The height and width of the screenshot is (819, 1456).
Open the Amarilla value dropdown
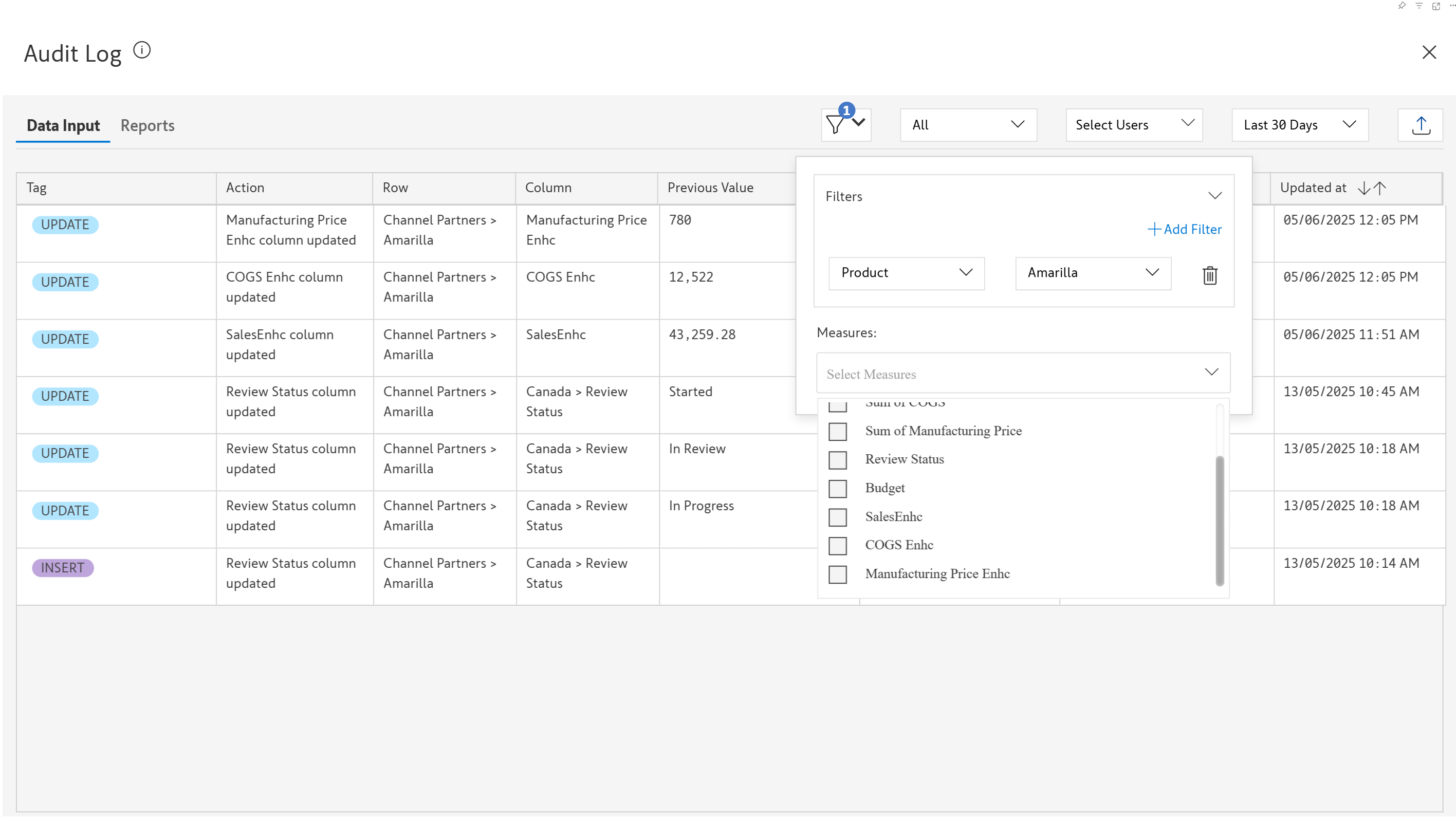click(x=1093, y=273)
